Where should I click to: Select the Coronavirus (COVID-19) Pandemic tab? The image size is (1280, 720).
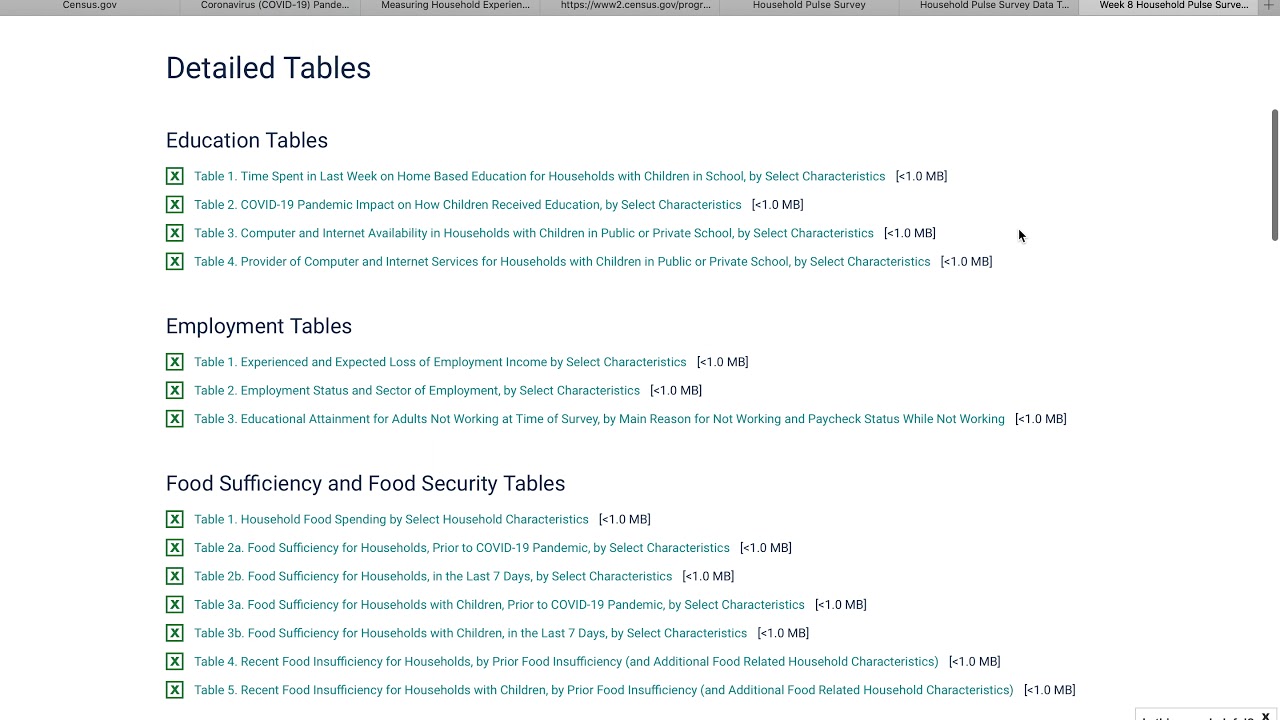coord(275,5)
